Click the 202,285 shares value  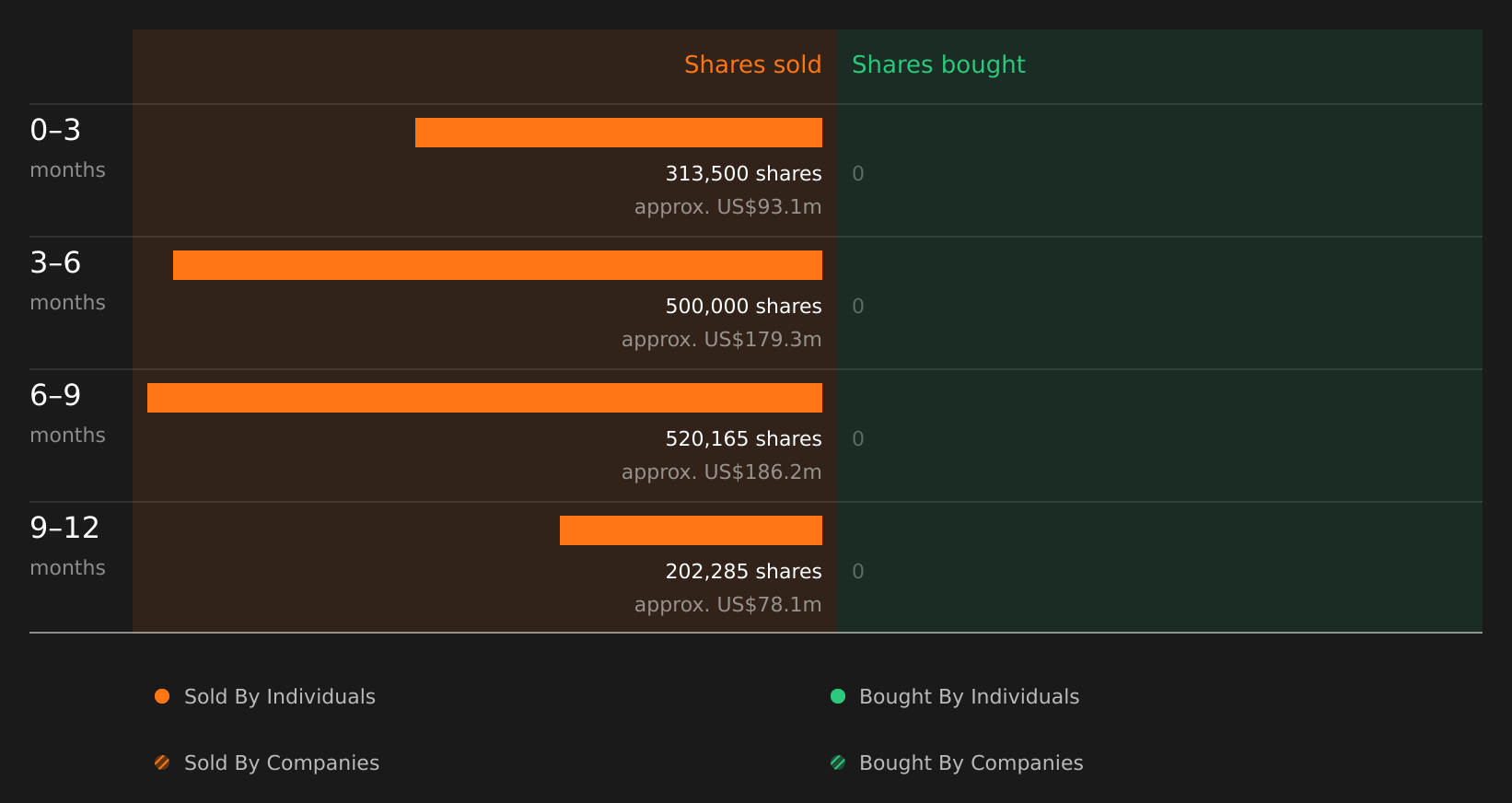[x=744, y=572]
